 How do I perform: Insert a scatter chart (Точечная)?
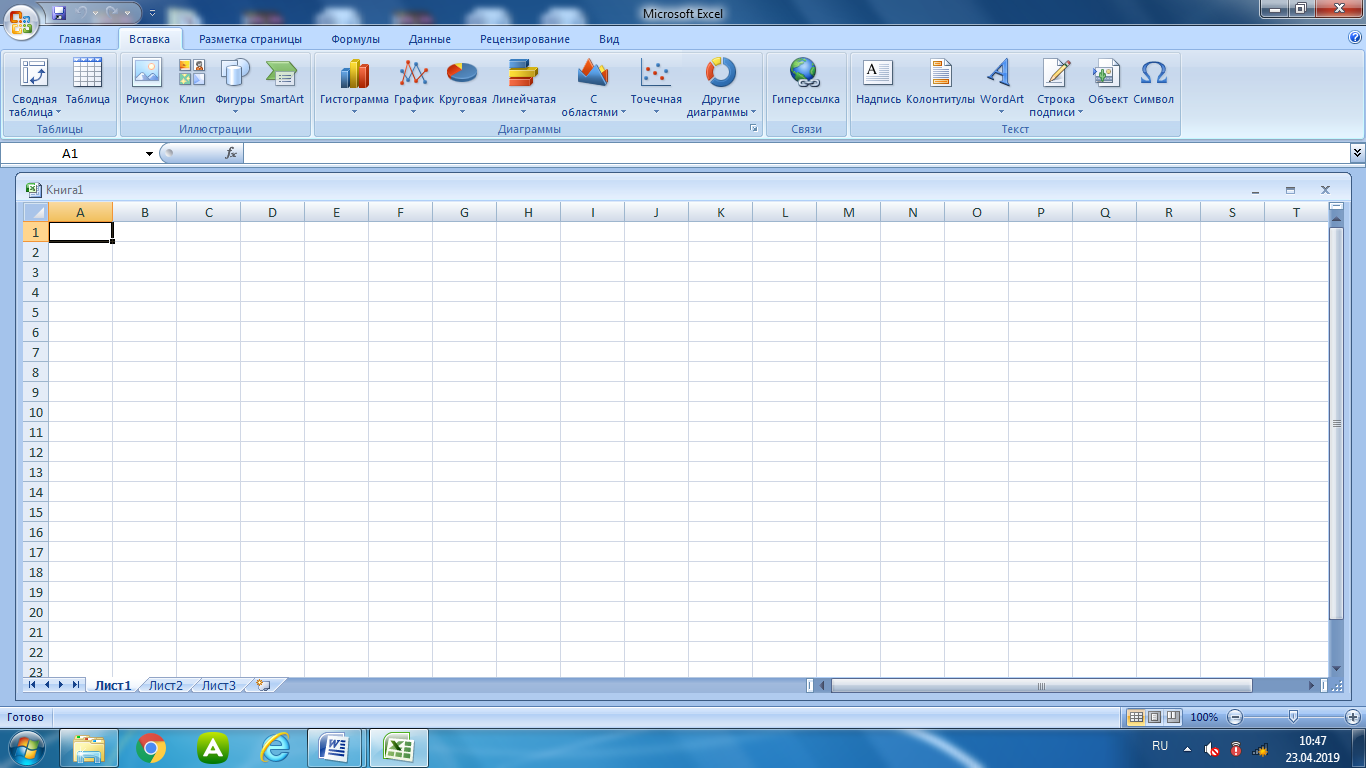point(656,87)
